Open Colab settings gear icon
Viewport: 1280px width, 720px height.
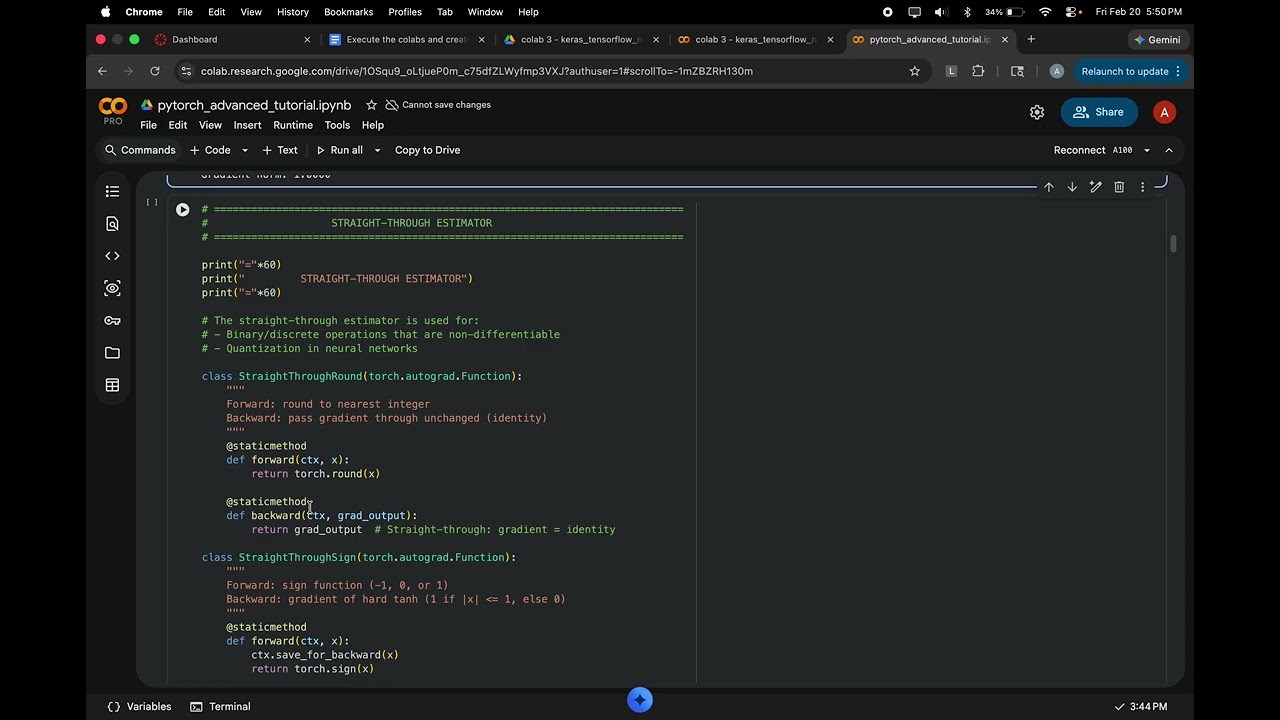tap(1037, 112)
